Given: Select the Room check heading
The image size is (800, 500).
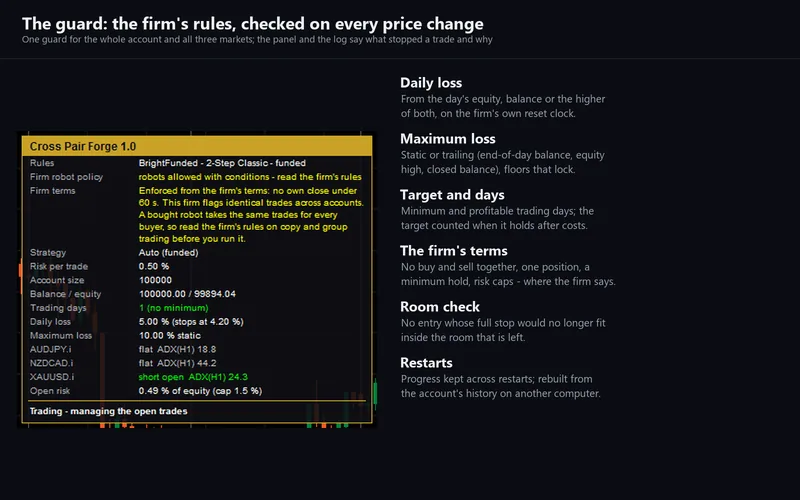Looking at the screenshot, I should [440, 307].
